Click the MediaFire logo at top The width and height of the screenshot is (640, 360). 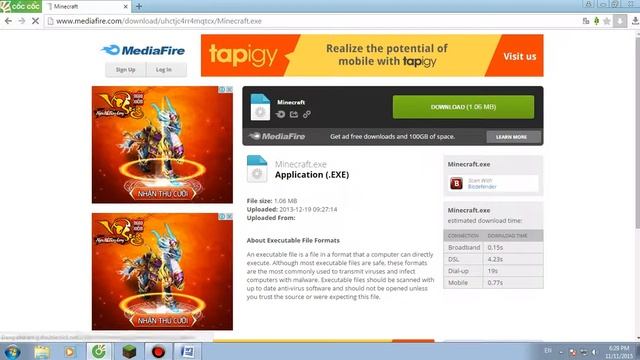tap(143, 50)
